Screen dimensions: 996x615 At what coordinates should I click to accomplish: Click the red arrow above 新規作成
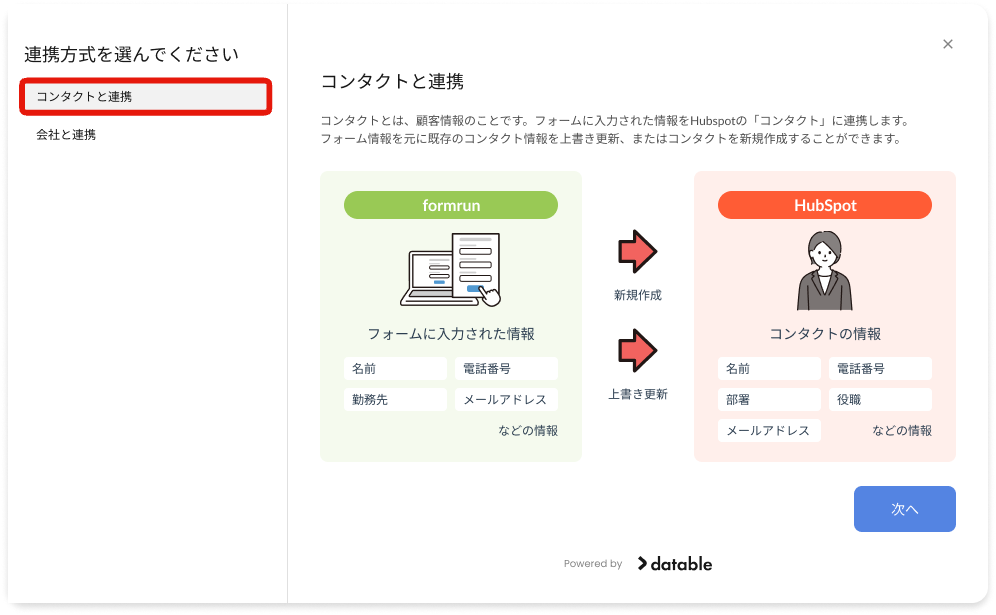[x=637, y=252]
